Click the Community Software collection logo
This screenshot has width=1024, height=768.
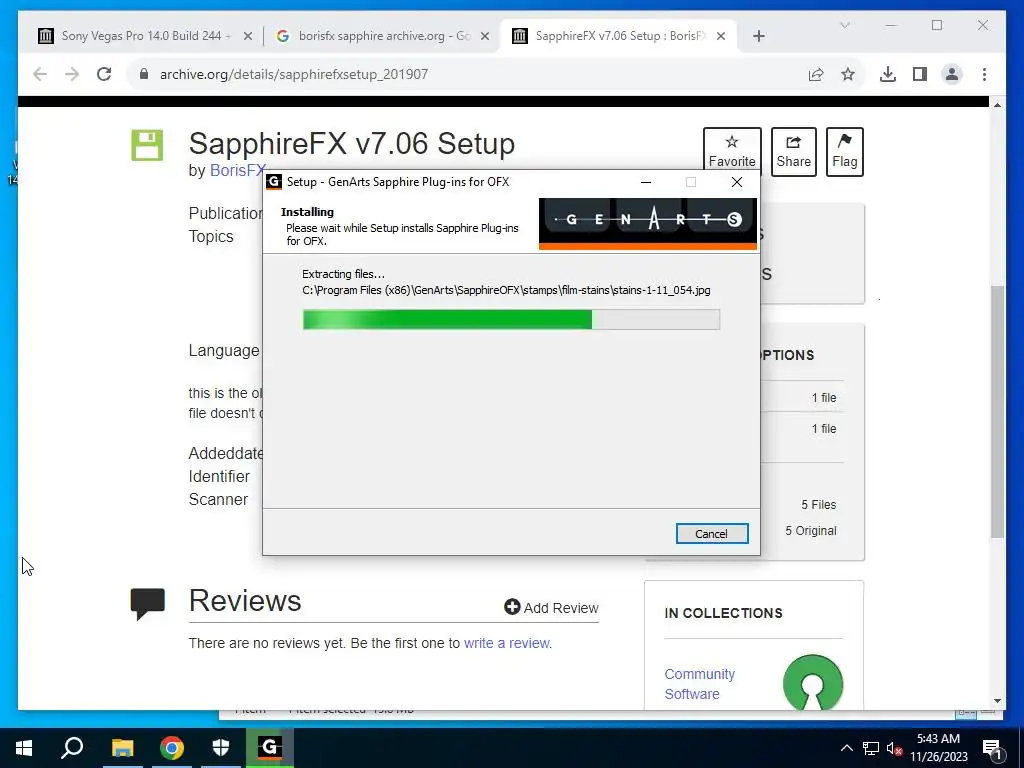tap(812, 682)
